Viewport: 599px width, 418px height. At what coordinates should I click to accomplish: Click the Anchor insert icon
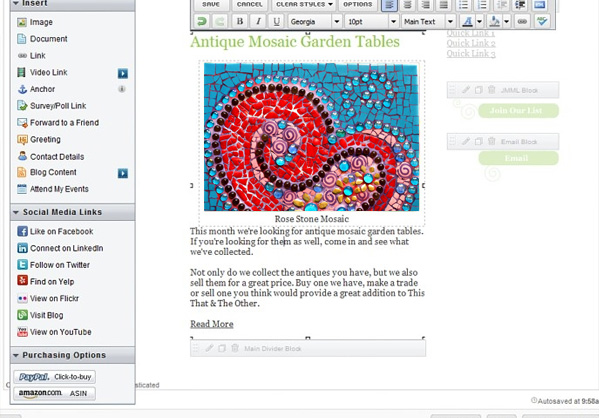click(x=23, y=89)
